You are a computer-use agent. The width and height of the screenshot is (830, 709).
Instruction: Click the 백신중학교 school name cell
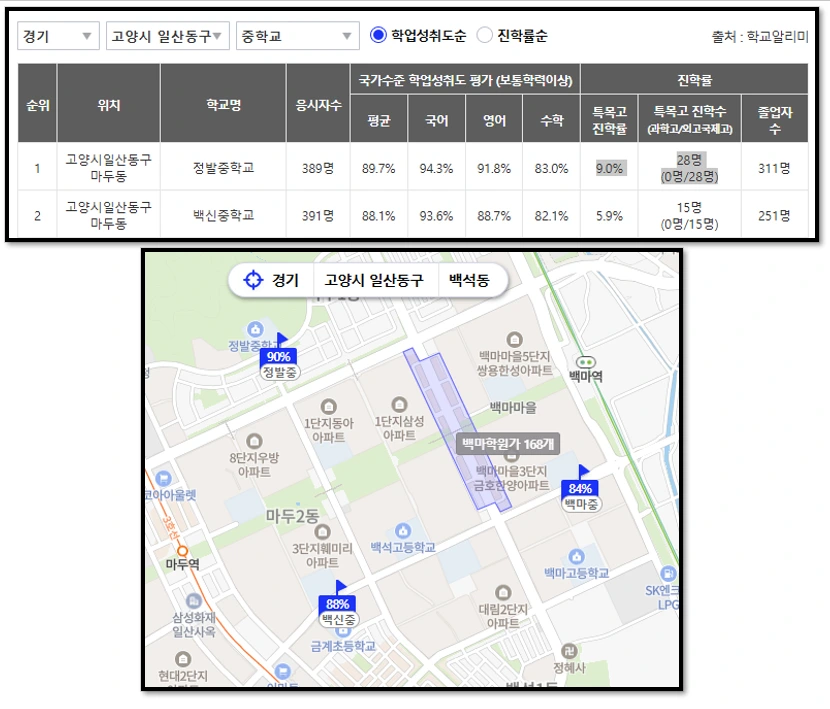(x=223, y=215)
